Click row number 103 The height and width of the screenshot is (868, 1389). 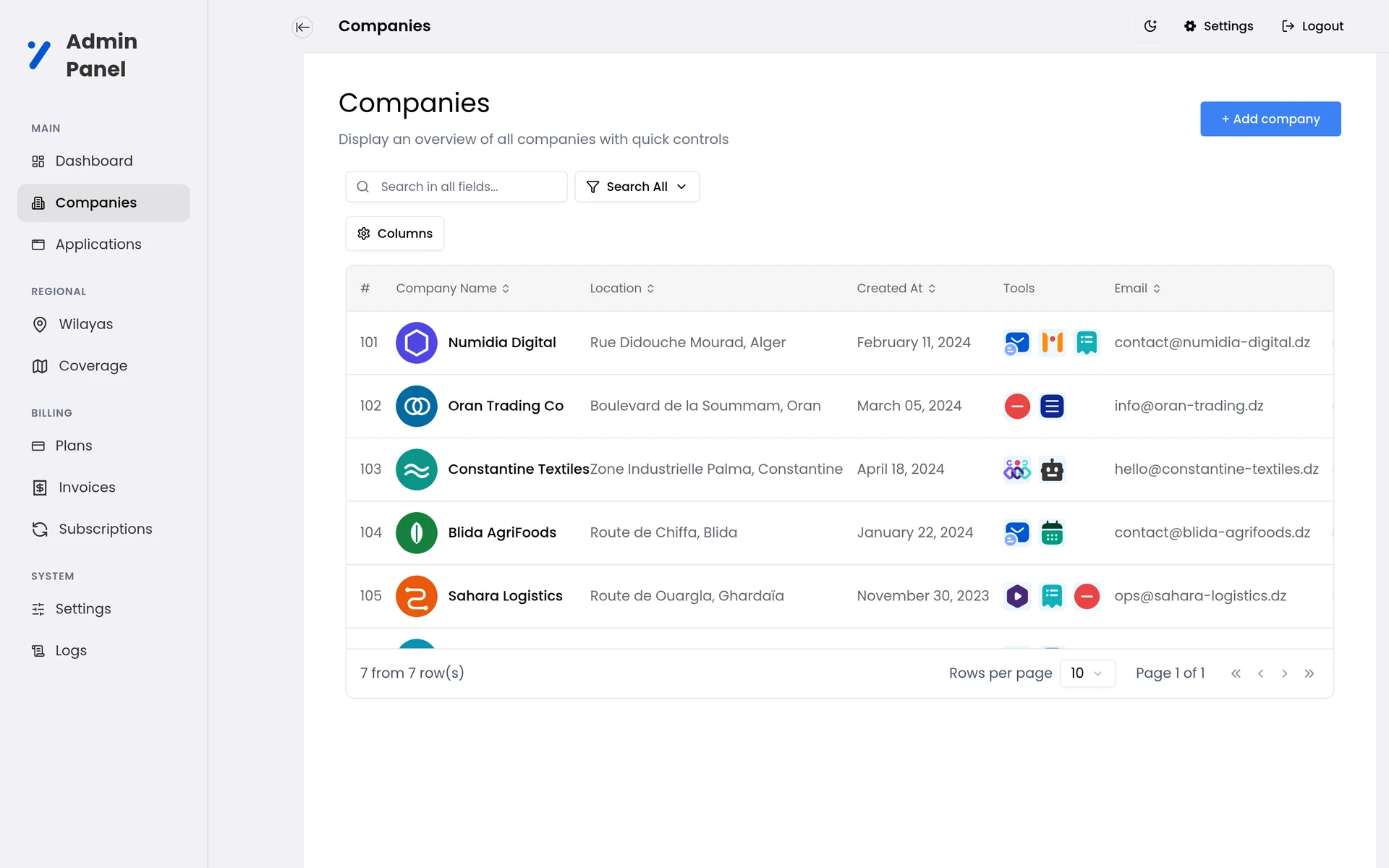pyautogui.click(x=370, y=469)
